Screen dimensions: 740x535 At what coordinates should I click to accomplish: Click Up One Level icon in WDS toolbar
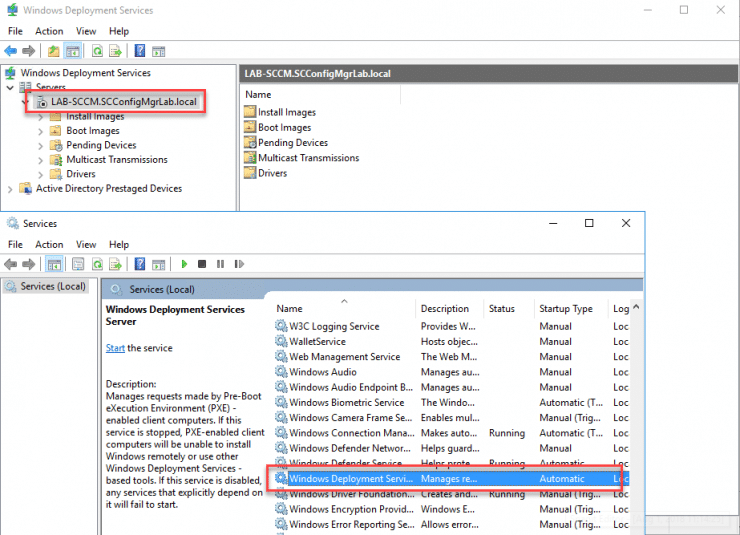52,51
